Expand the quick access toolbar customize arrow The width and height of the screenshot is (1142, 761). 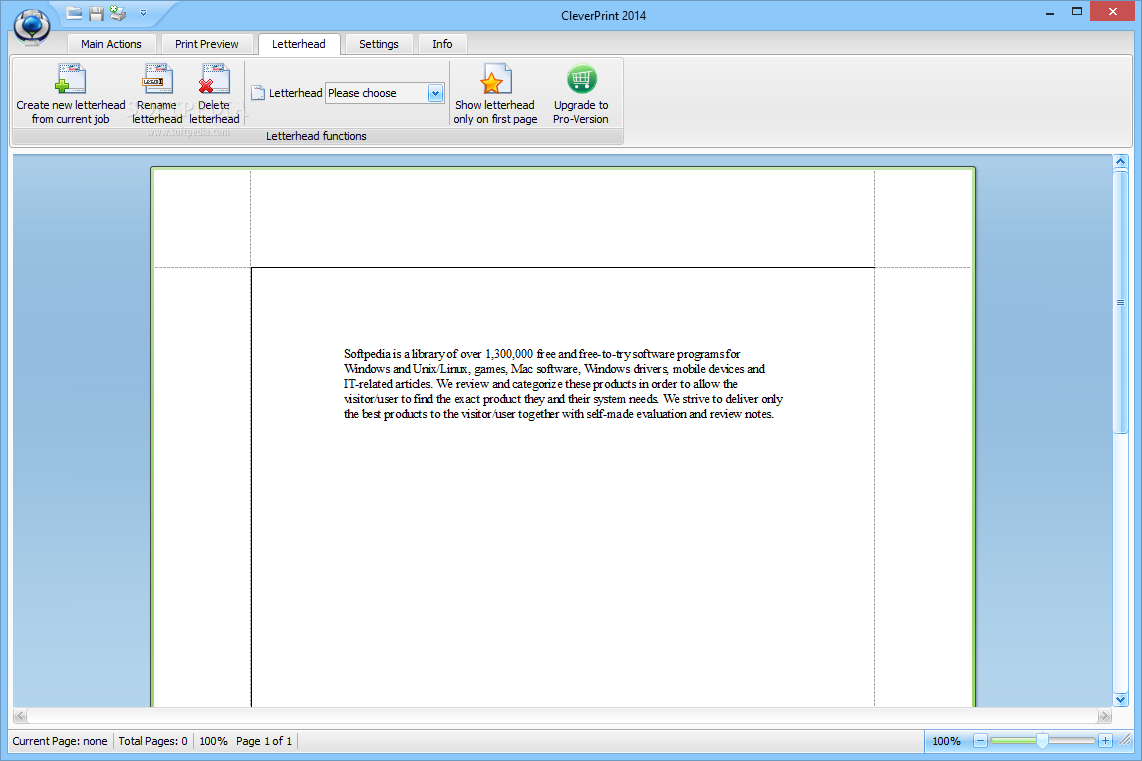(x=143, y=12)
